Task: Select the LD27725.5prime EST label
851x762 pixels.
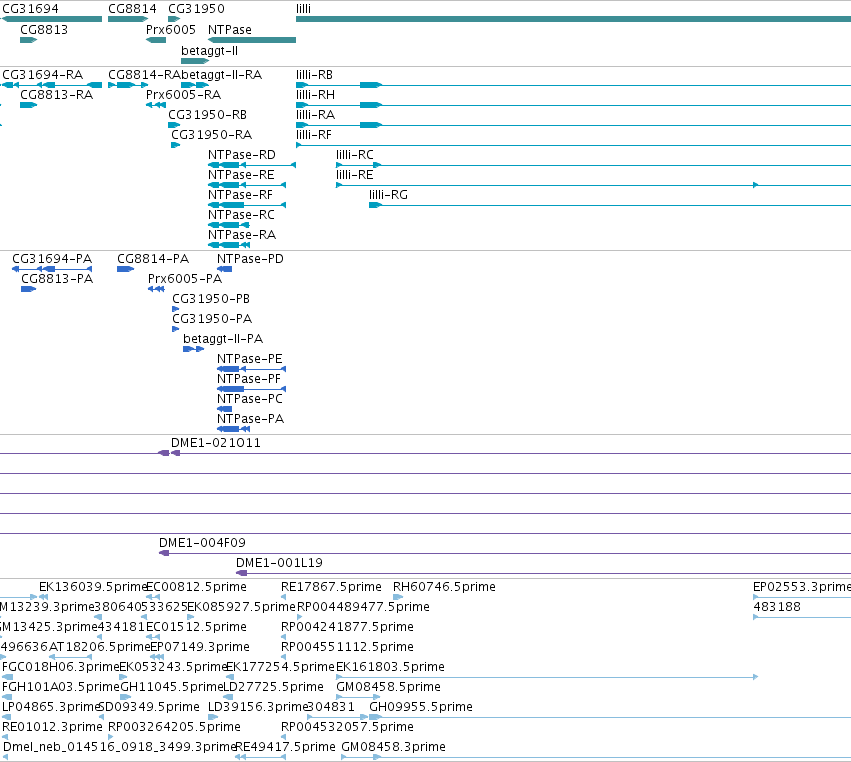Action: pos(274,686)
